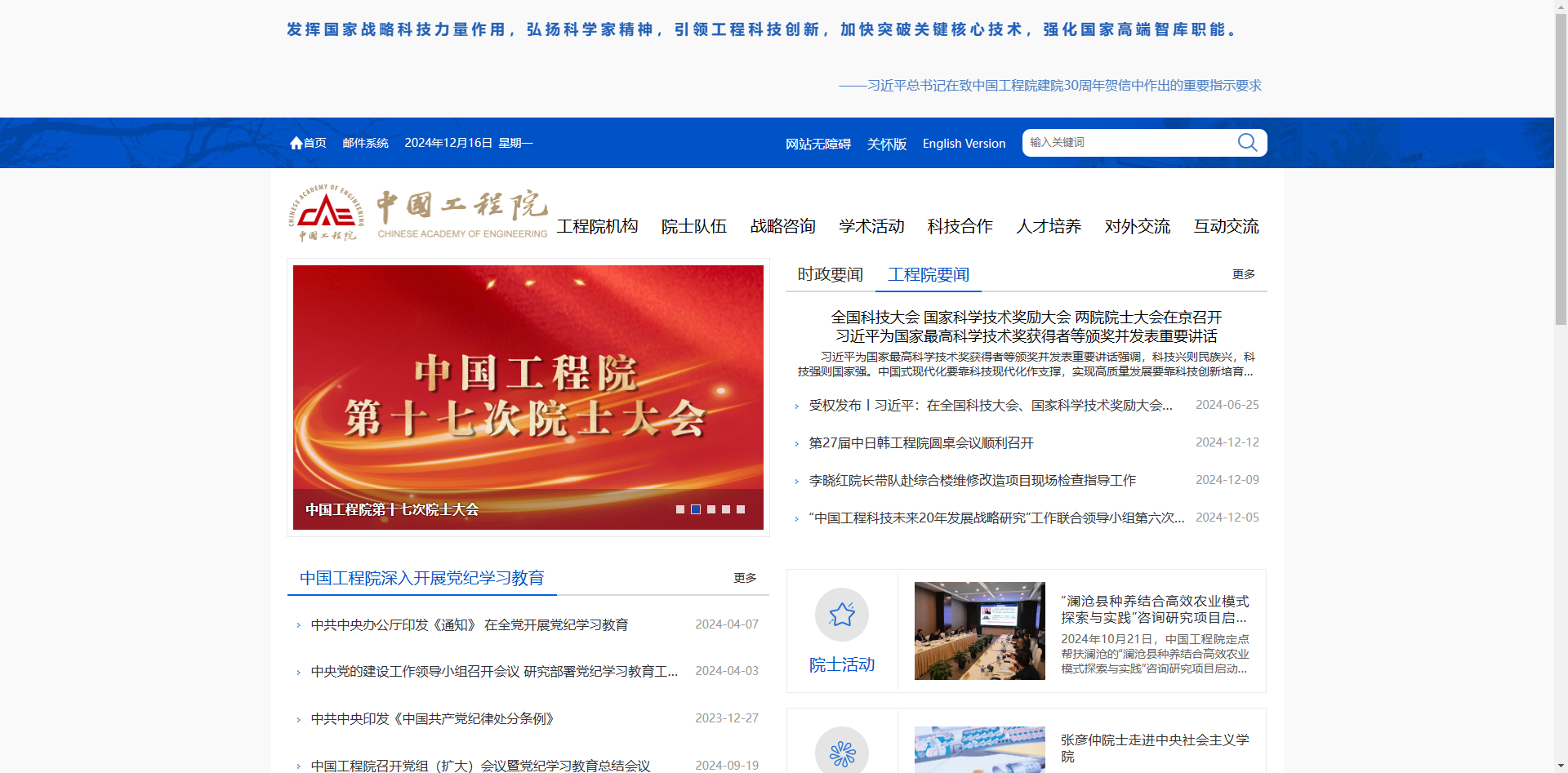Select the first carousel dot indicator

[x=680, y=509]
